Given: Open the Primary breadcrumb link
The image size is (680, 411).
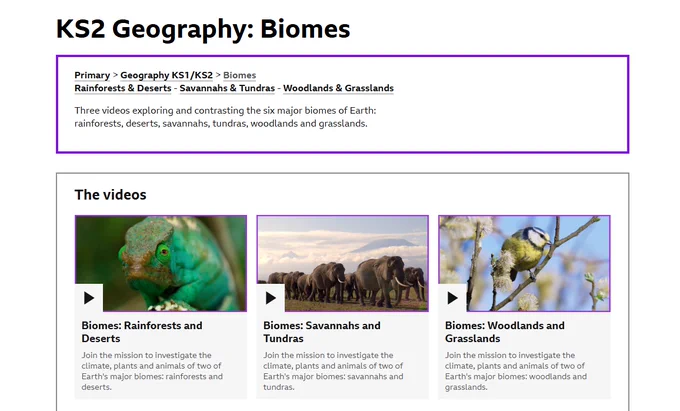Looking at the screenshot, I should pyautogui.click(x=92, y=75).
